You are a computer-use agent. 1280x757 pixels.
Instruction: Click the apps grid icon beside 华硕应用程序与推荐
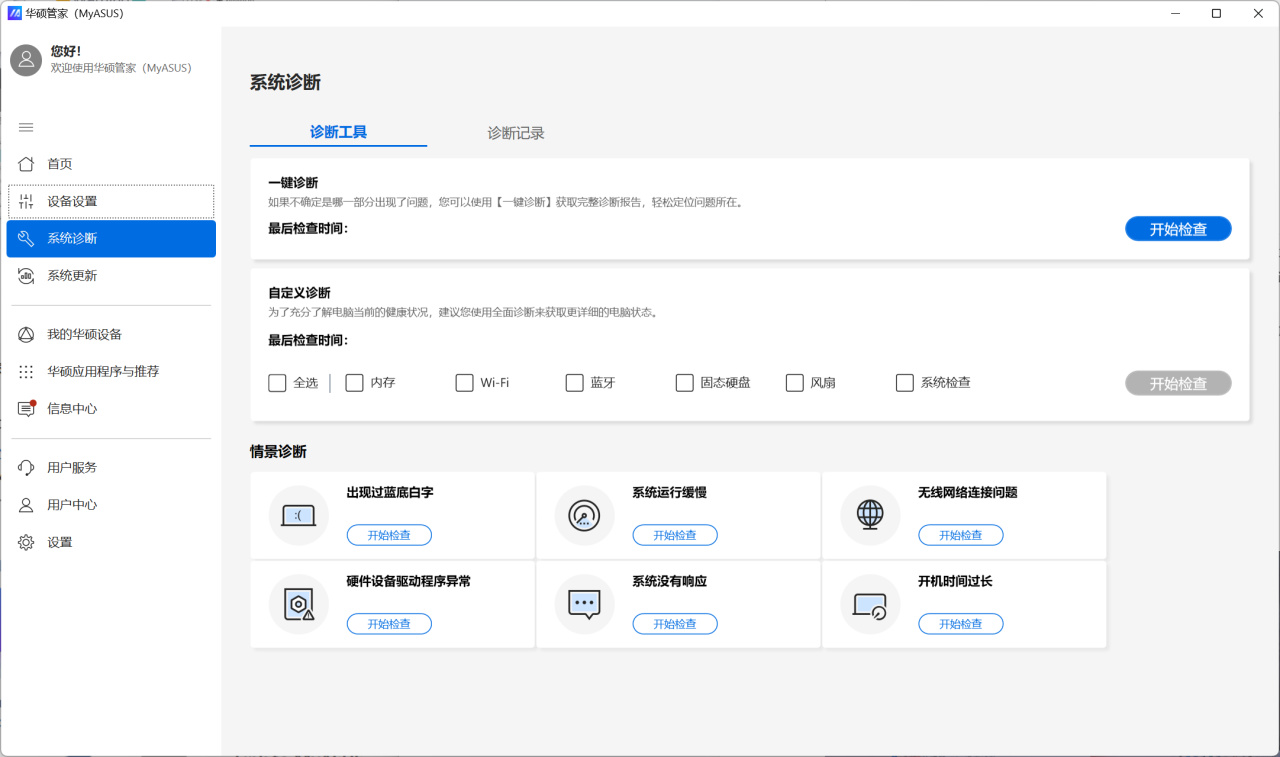tap(26, 372)
